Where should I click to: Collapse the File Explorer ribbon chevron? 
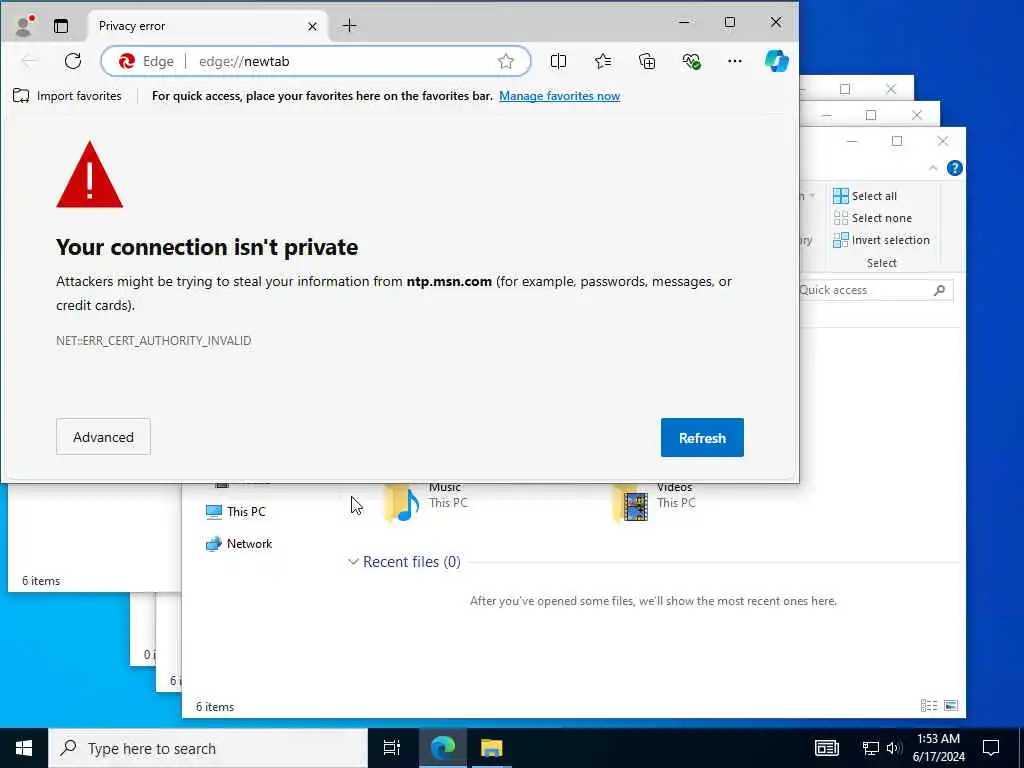pos(933,168)
